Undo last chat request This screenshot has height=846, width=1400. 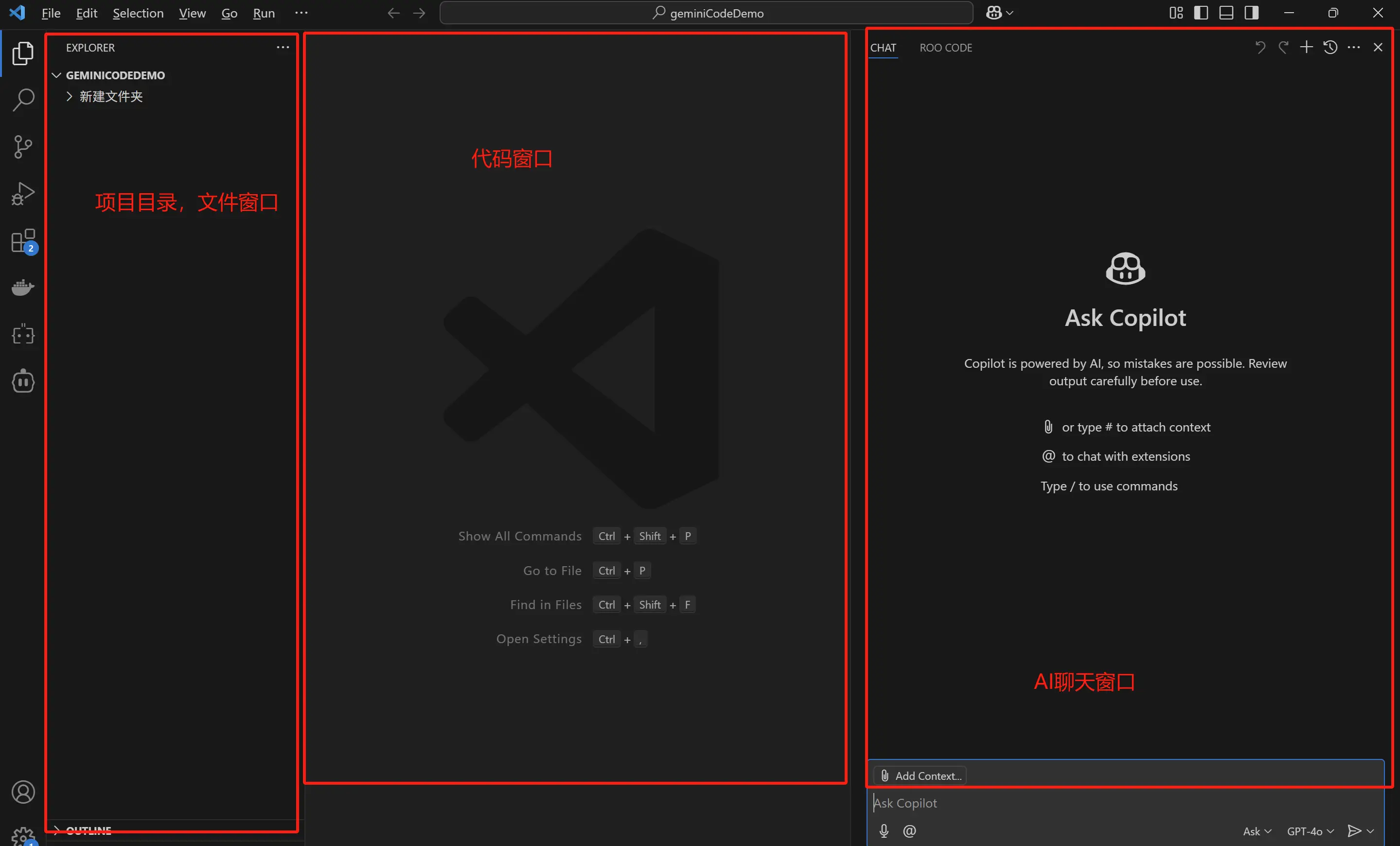(1259, 47)
